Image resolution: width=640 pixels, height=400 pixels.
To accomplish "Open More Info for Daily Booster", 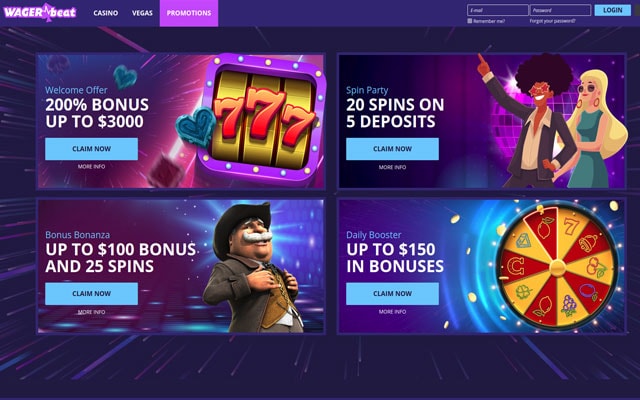I will click(x=392, y=311).
